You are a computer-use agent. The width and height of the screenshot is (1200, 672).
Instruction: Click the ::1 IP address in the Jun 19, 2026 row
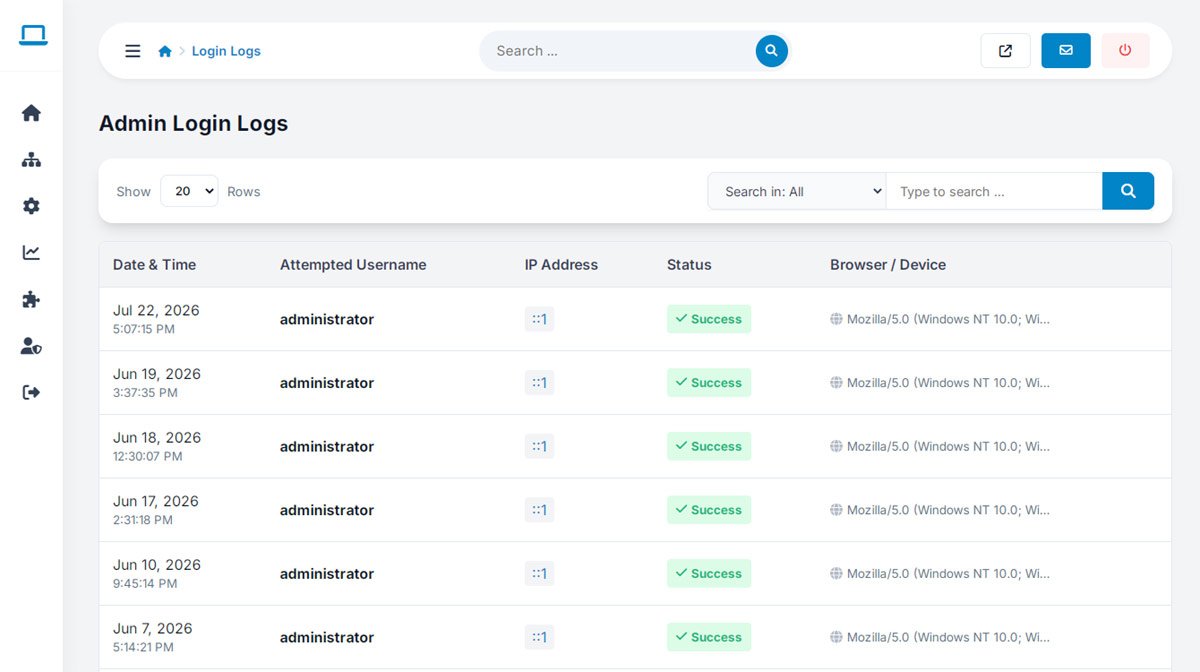coord(539,383)
